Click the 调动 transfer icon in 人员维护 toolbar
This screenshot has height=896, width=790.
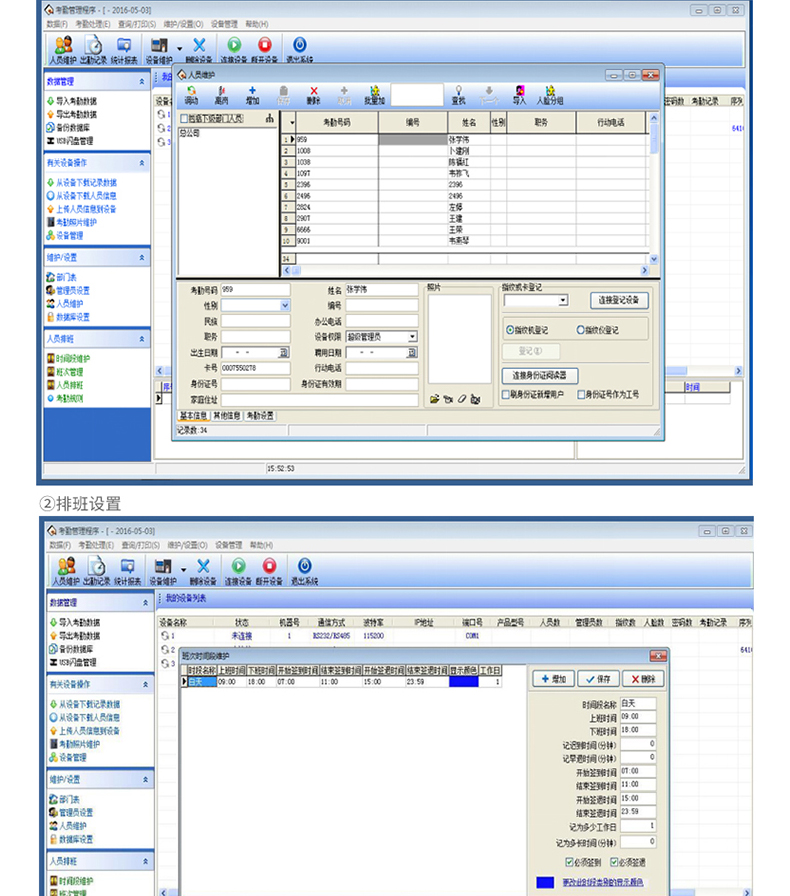[x=191, y=92]
